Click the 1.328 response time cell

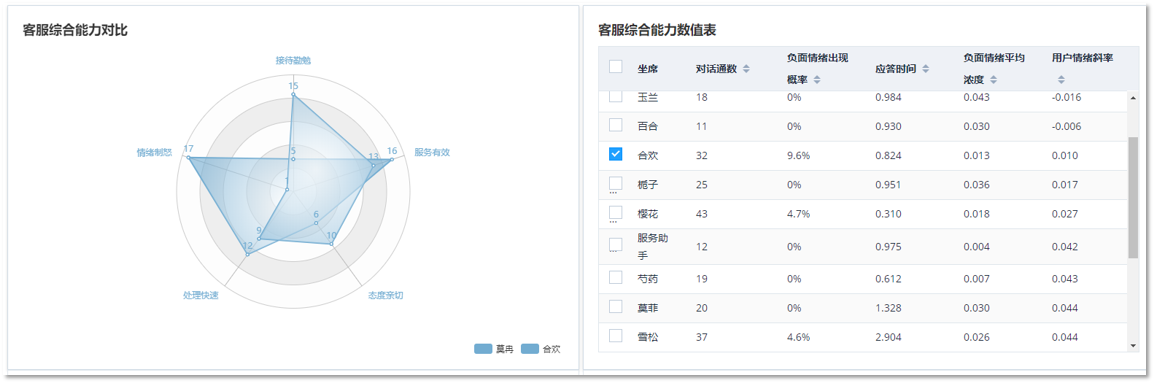pyautogui.click(x=888, y=308)
